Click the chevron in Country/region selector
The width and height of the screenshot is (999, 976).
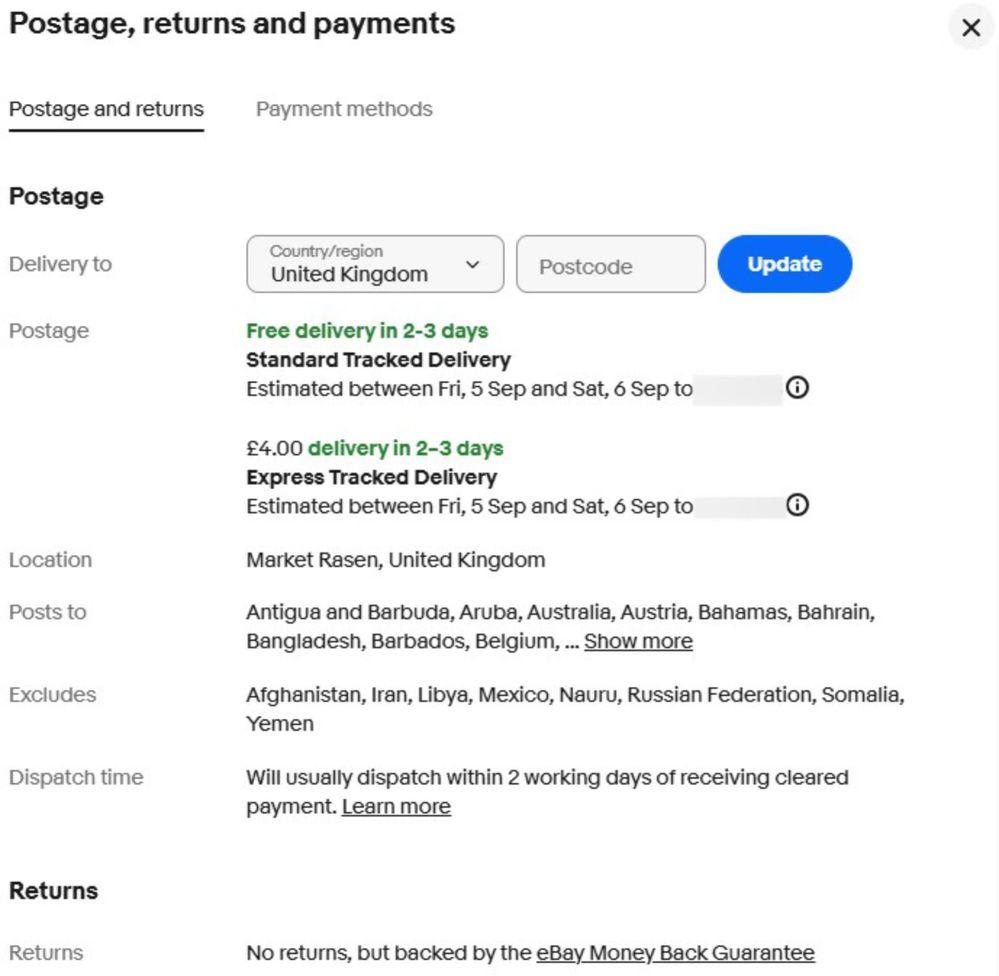click(x=472, y=264)
